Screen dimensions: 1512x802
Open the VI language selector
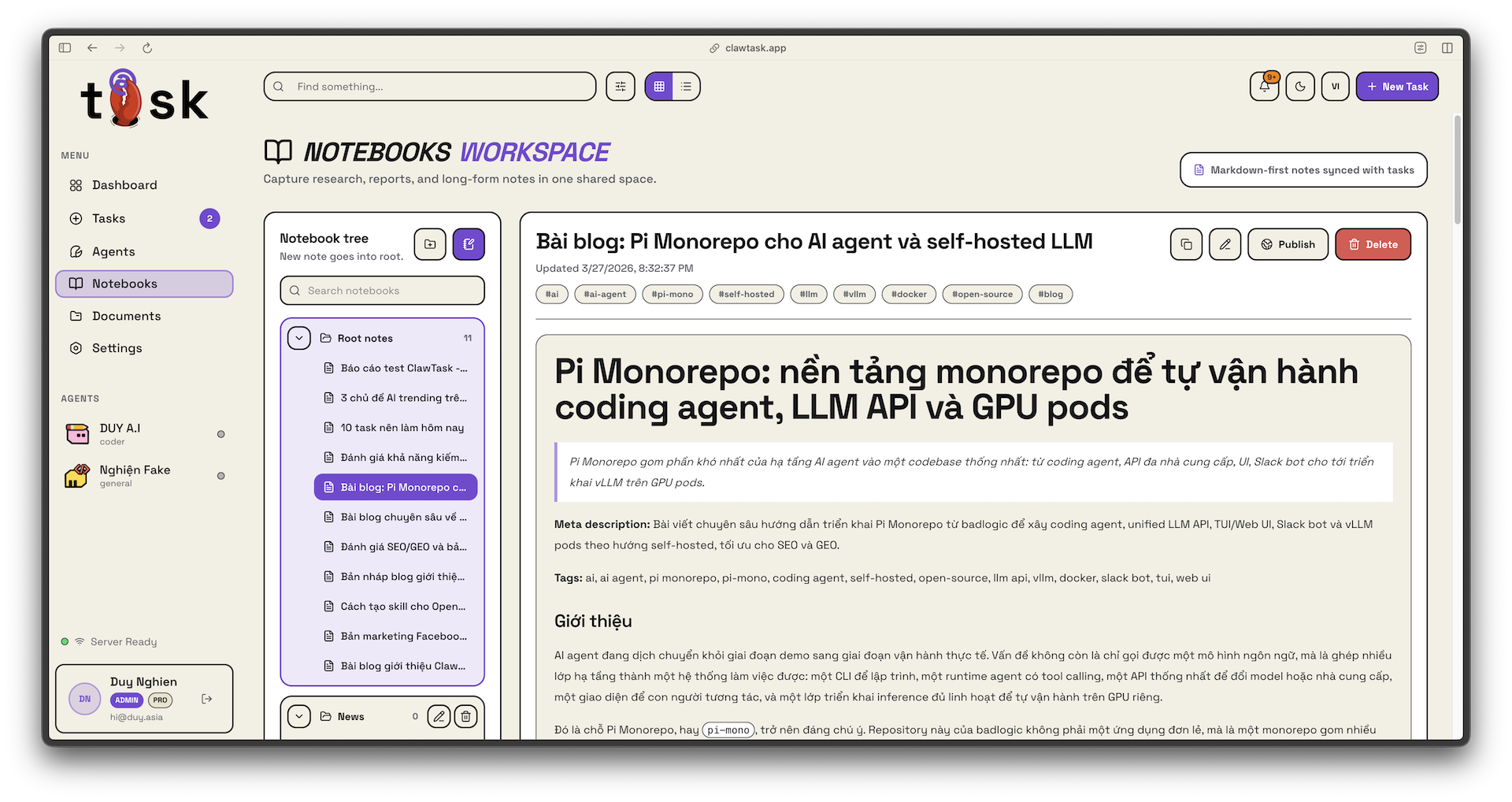click(x=1336, y=87)
